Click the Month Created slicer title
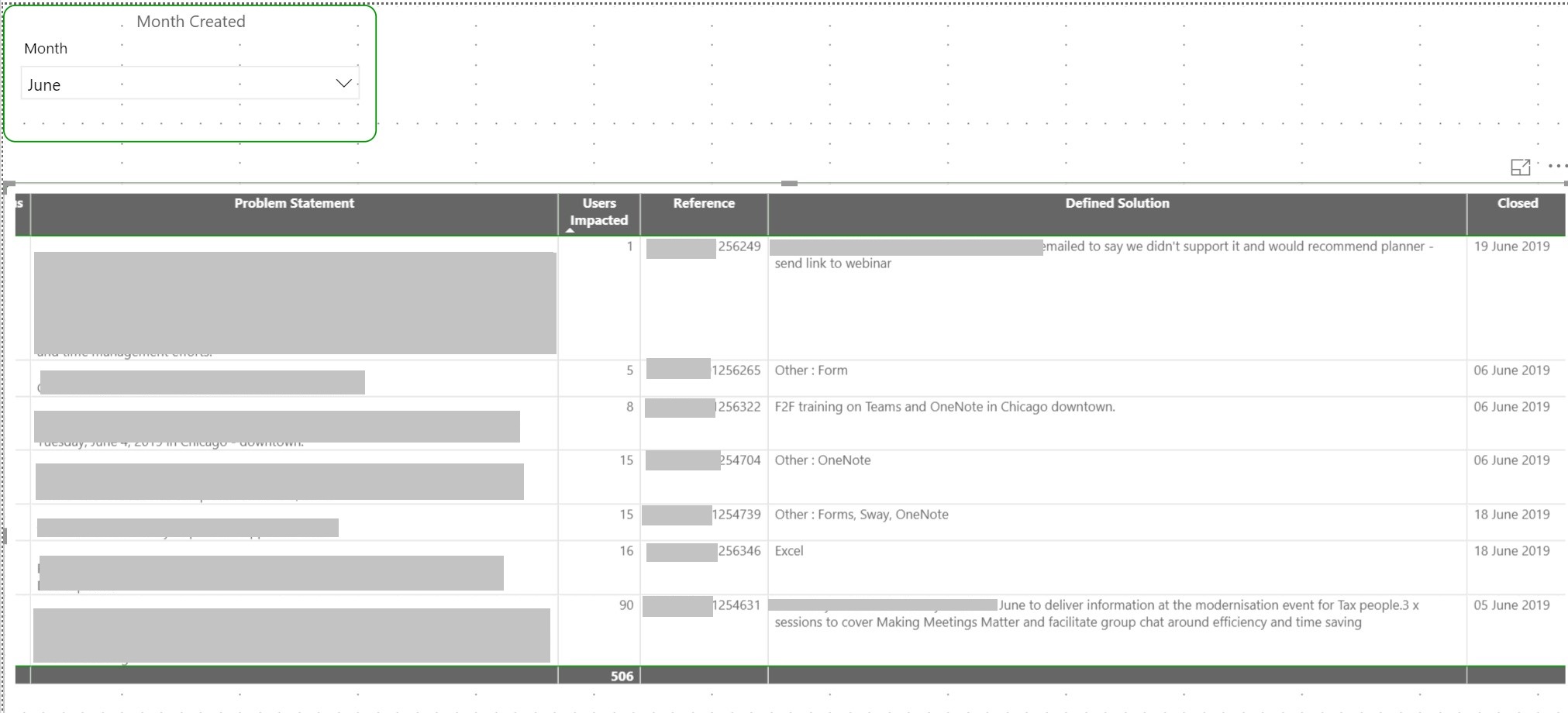This screenshot has width=1568, height=713. coord(191,22)
